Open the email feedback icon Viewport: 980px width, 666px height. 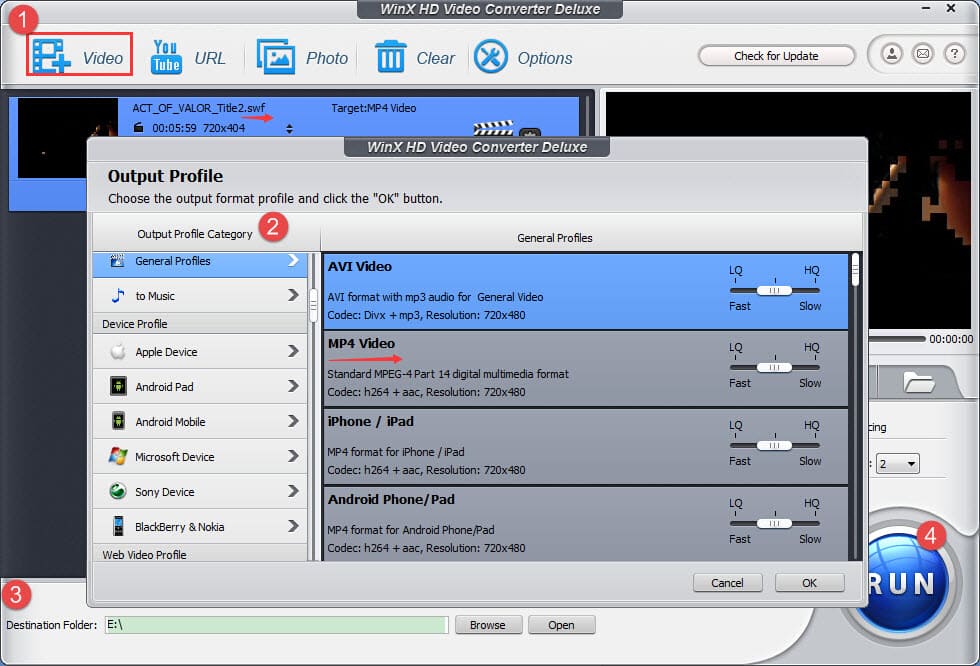click(x=922, y=55)
